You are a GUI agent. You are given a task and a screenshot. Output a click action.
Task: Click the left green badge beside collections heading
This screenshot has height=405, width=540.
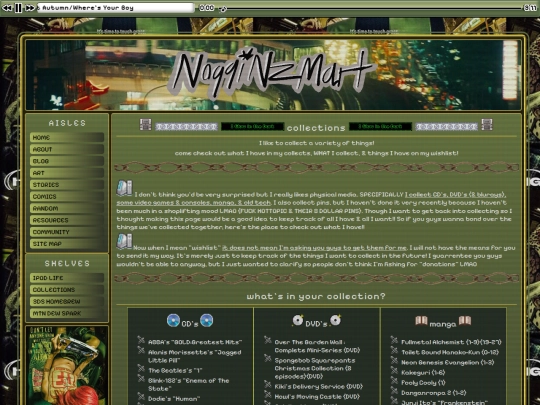252,126
